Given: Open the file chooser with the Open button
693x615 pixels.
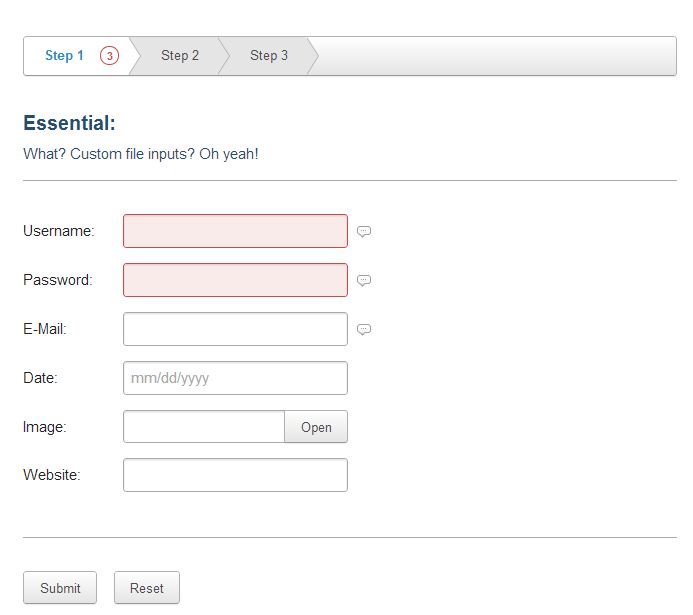Looking at the screenshot, I should (316, 427).
